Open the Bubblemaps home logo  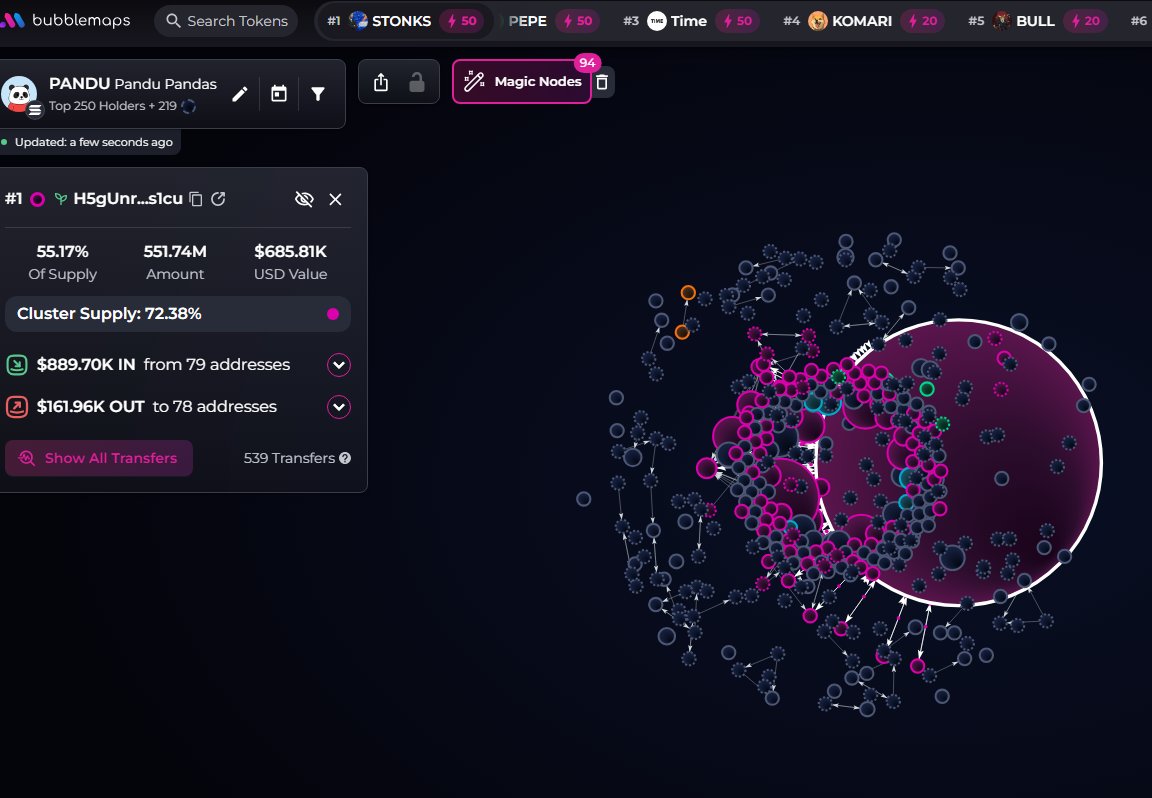pos(65,20)
